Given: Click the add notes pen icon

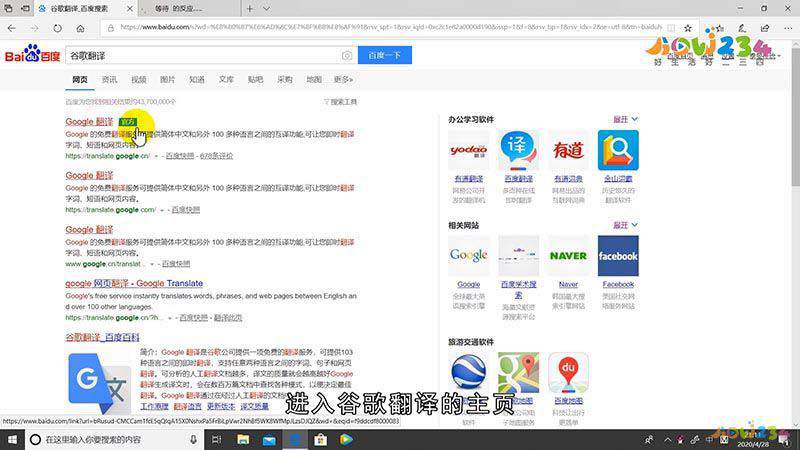Looking at the screenshot, I should pyautogui.click(x=742, y=28).
